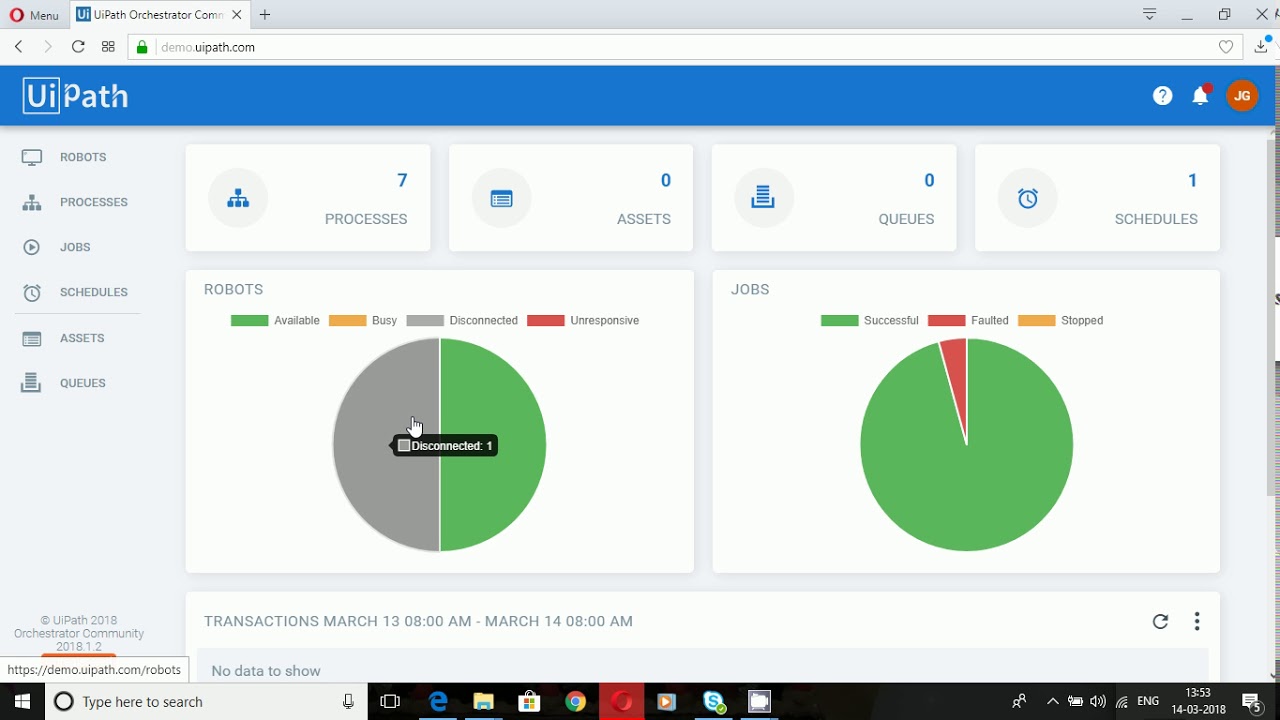The height and width of the screenshot is (720, 1280).
Task: Click the Processes card icon
Action: (238, 198)
